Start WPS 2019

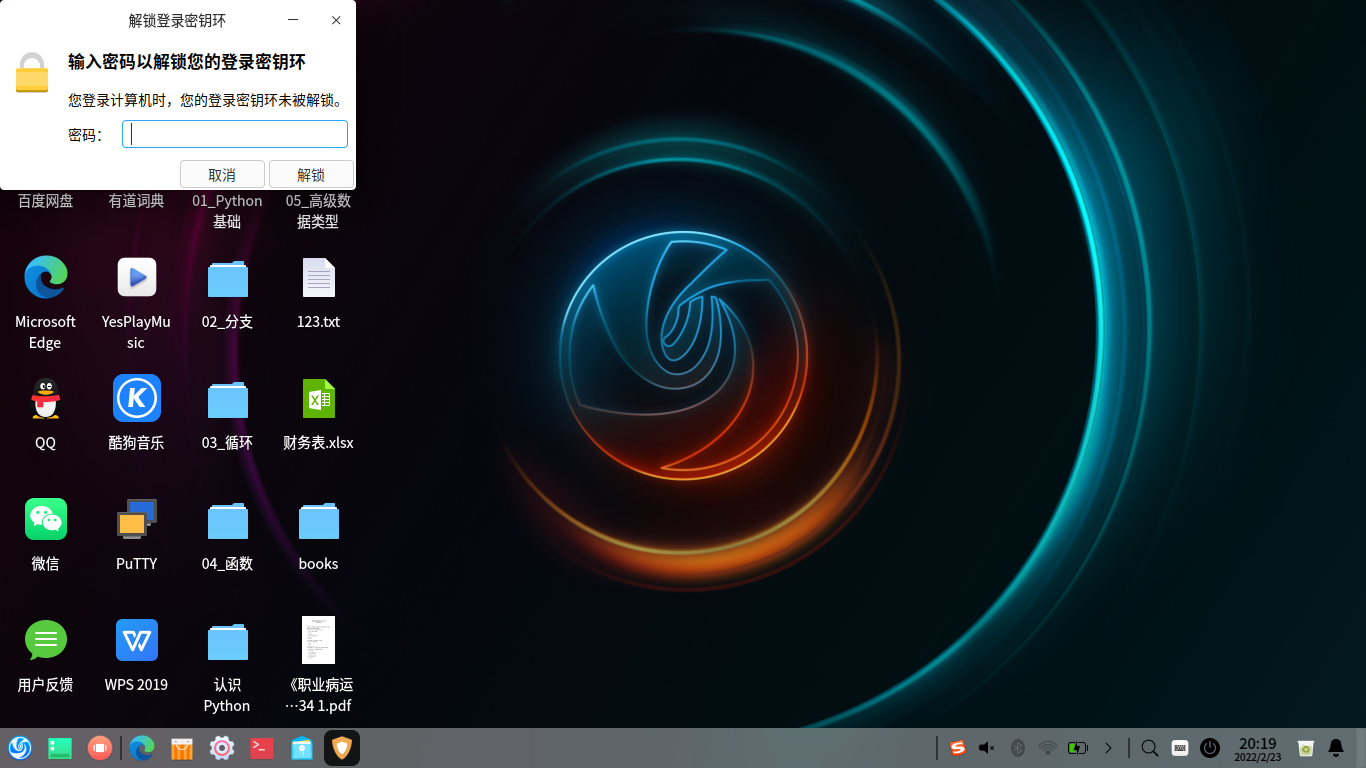tap(136, 640)
